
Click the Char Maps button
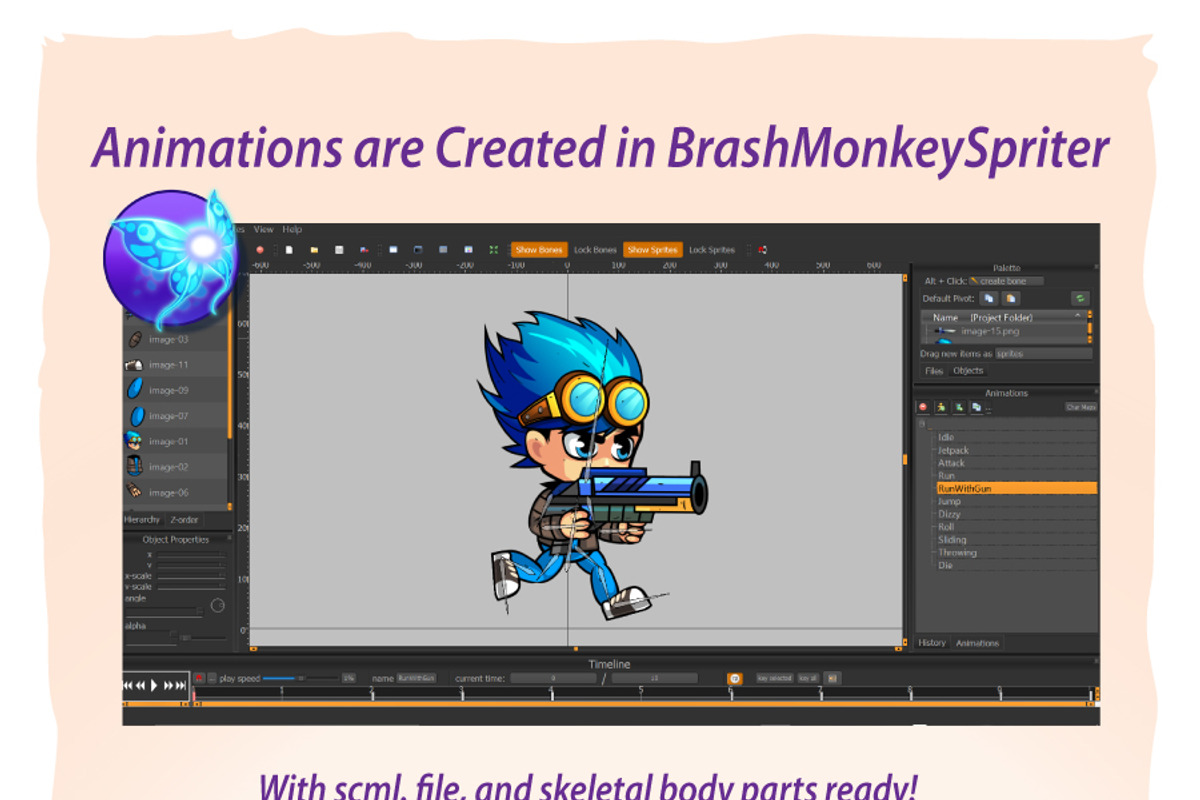point(1083,407)
